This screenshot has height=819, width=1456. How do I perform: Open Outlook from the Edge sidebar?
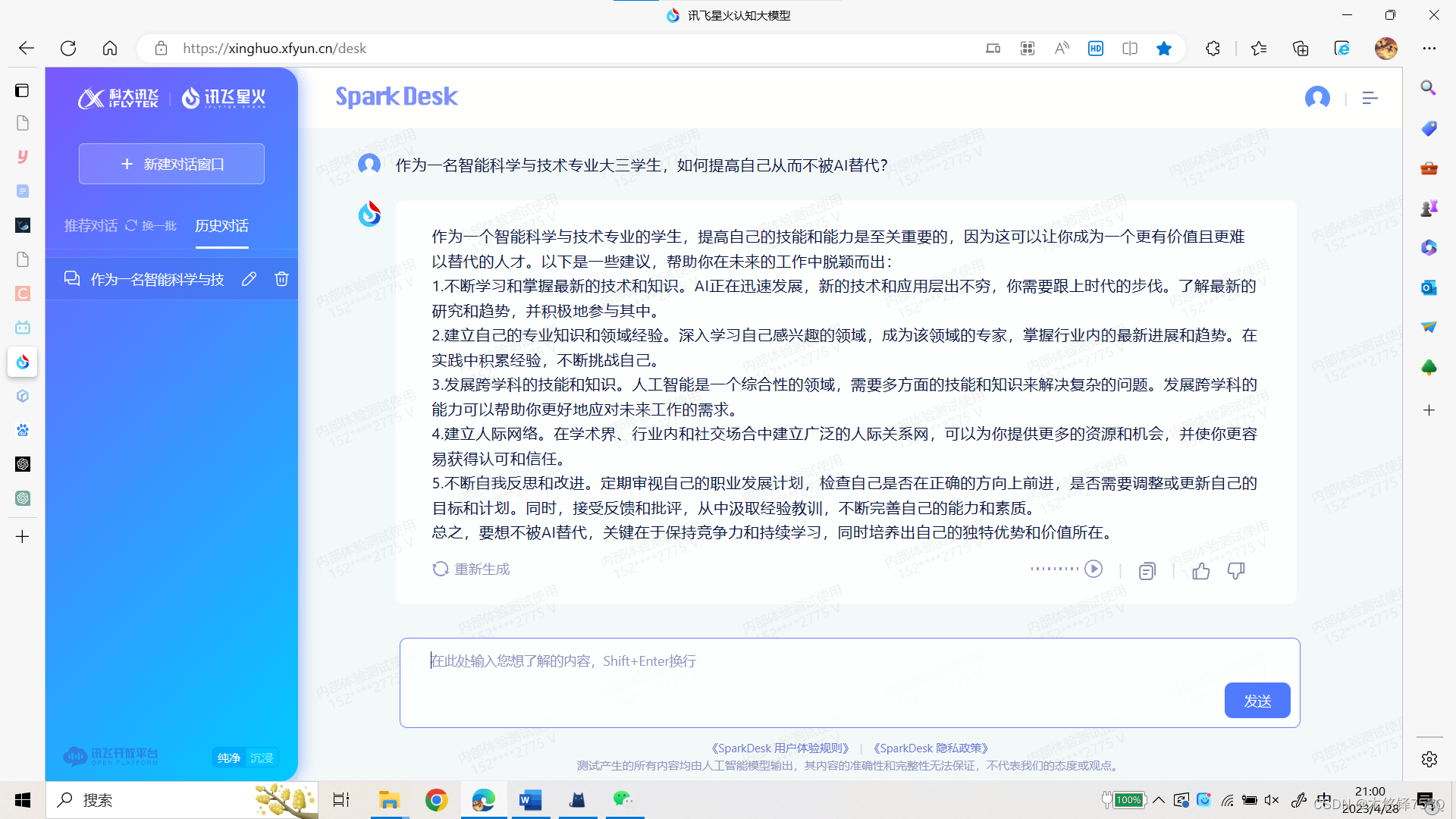tap(1429, 287)
